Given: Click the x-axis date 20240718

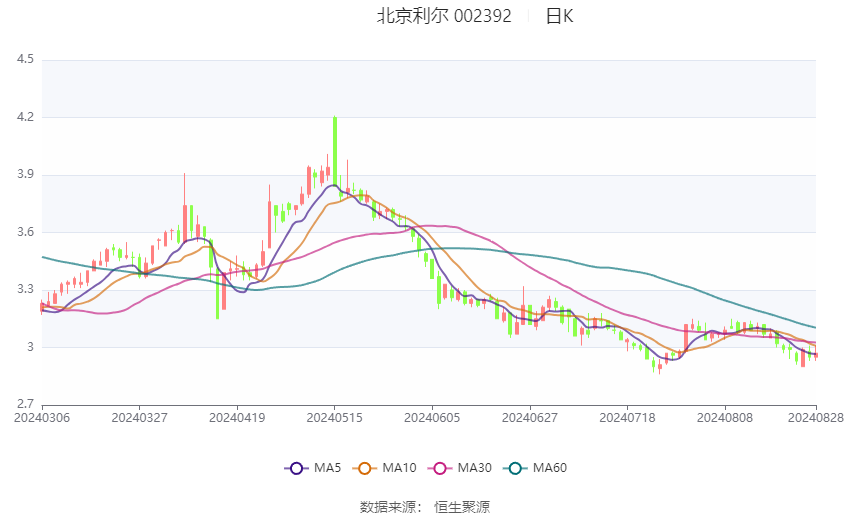Looking at the screenshot, I should point(627,418).
